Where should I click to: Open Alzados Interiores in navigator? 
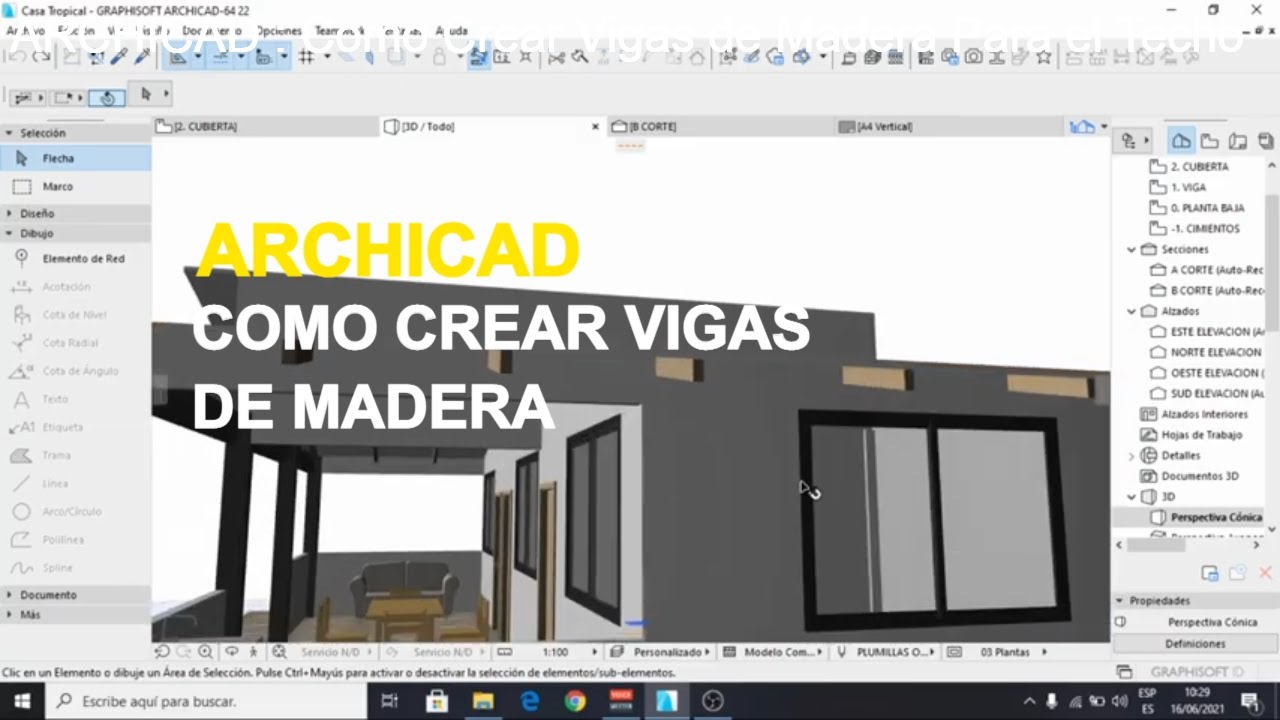click(x=1194, y=414)
